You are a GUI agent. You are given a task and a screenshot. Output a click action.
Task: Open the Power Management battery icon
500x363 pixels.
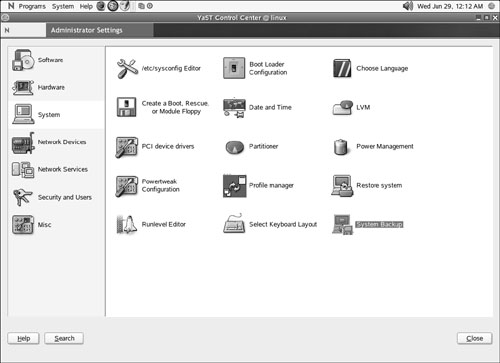pyautogui.click(x=341, y=147)
